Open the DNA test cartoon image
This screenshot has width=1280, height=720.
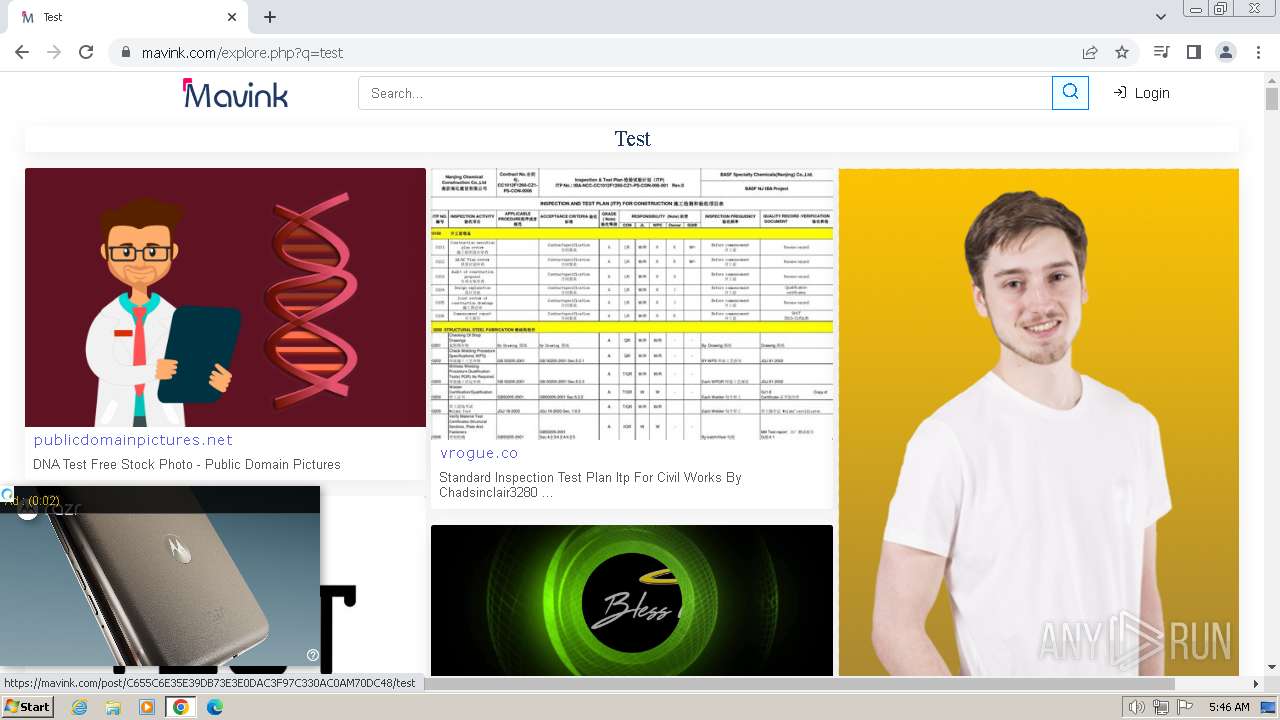point(225,297)
